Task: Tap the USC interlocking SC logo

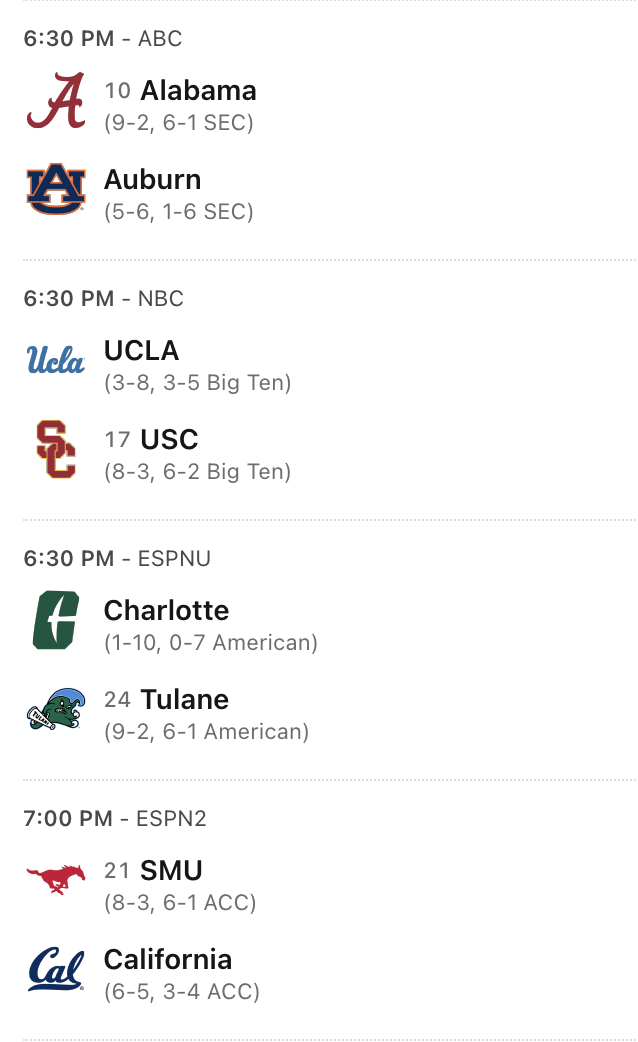Action: click(56, 450)
